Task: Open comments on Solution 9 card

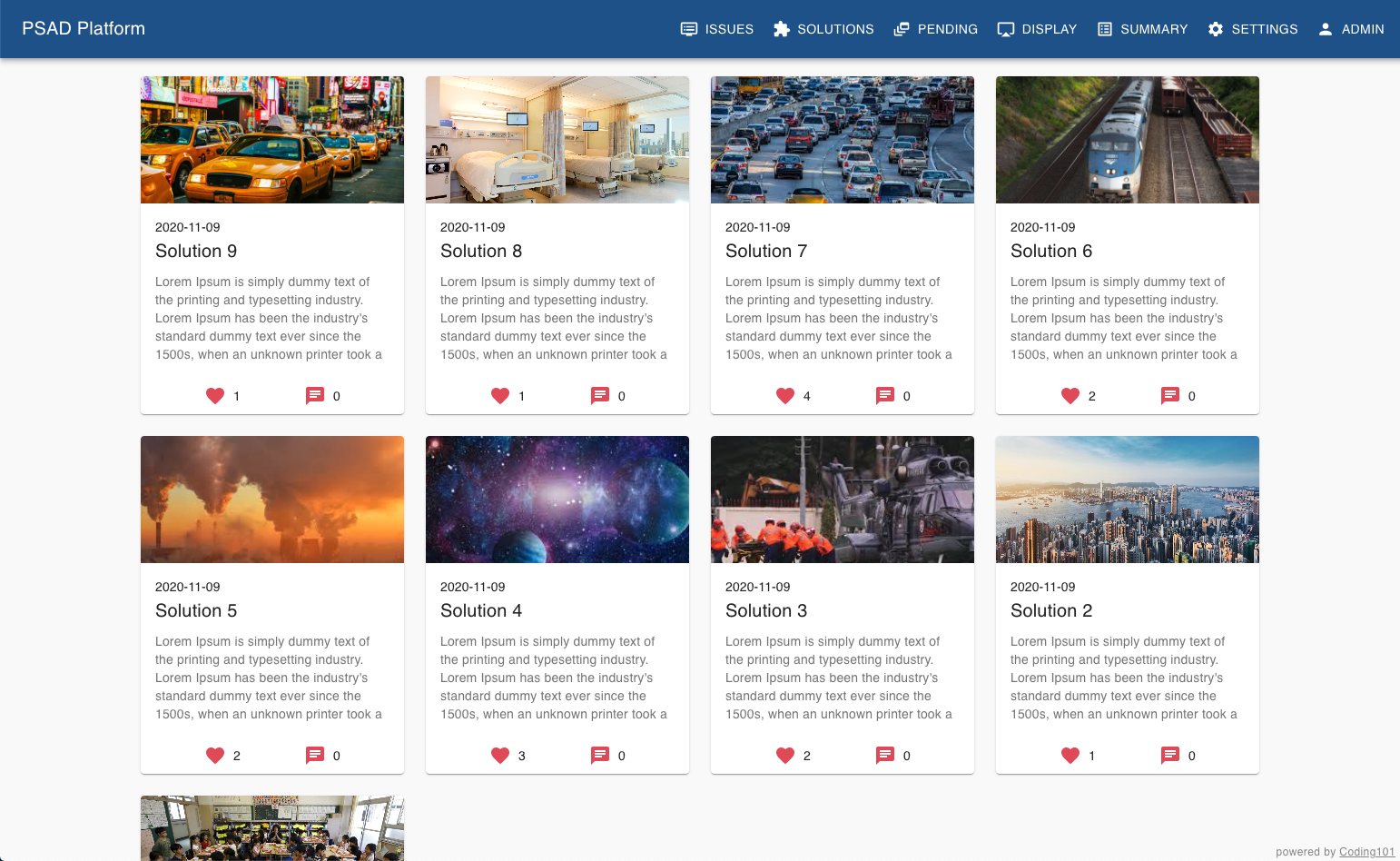Action: (x=315, y=396)
